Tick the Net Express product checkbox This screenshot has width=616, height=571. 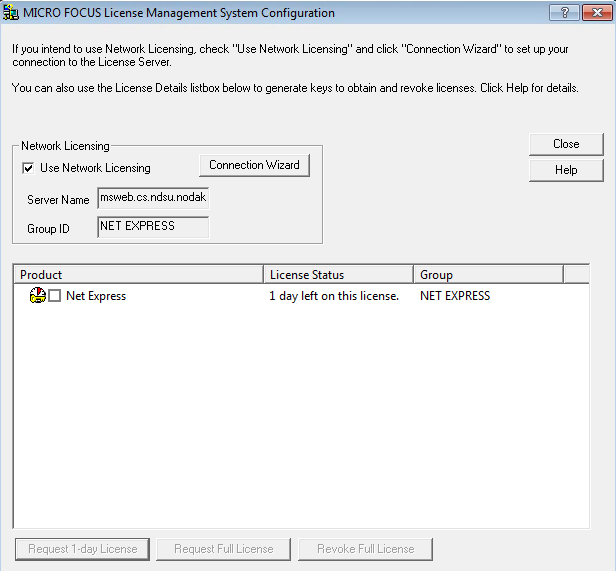tap(55, 296)
